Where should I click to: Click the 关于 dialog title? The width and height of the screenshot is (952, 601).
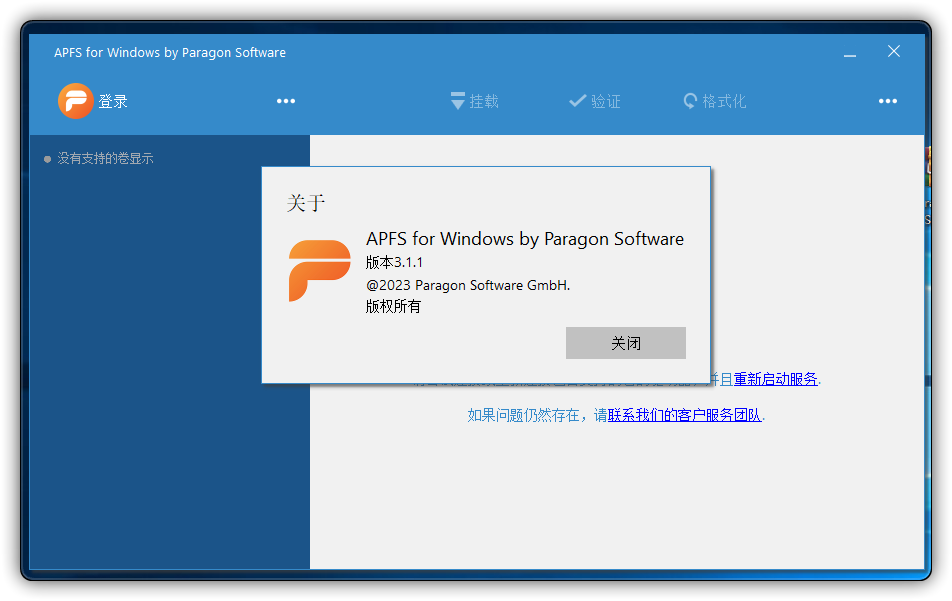coord(307,203)
